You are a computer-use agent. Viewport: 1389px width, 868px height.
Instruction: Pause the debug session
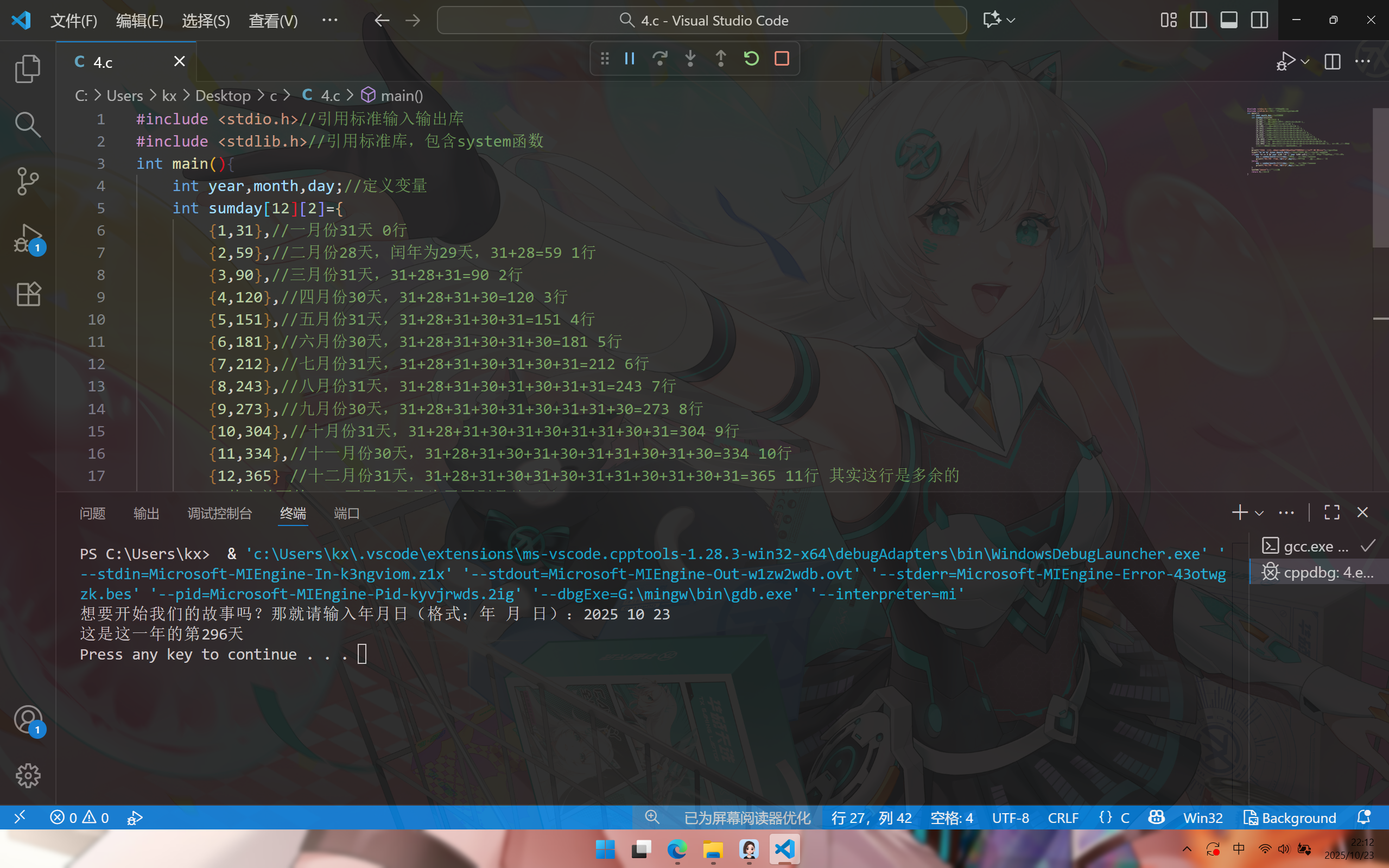(x=630, y=59)
